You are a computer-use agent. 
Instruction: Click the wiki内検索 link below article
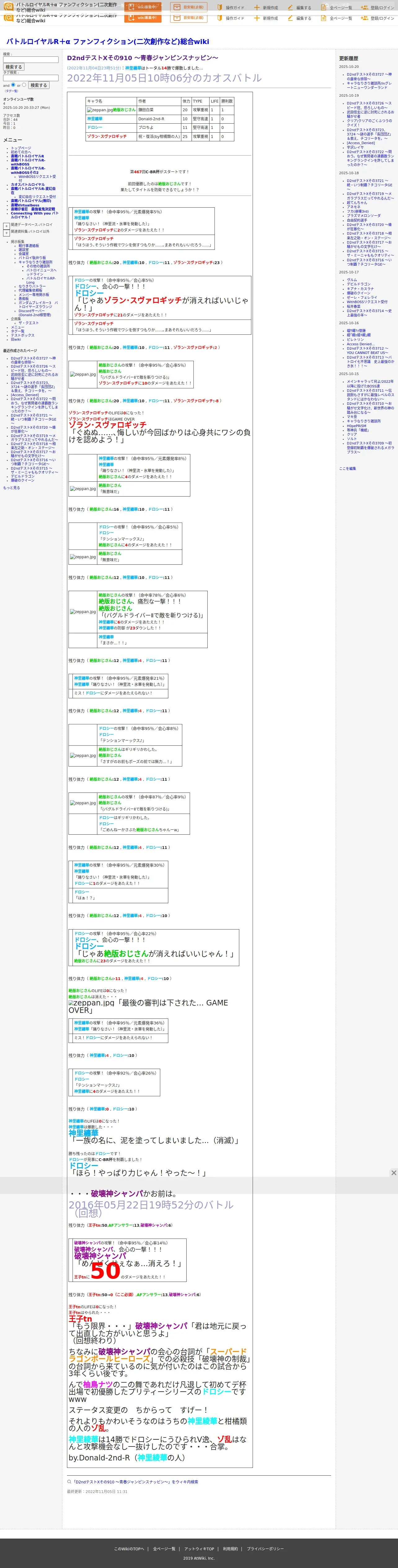point(135,1482)
